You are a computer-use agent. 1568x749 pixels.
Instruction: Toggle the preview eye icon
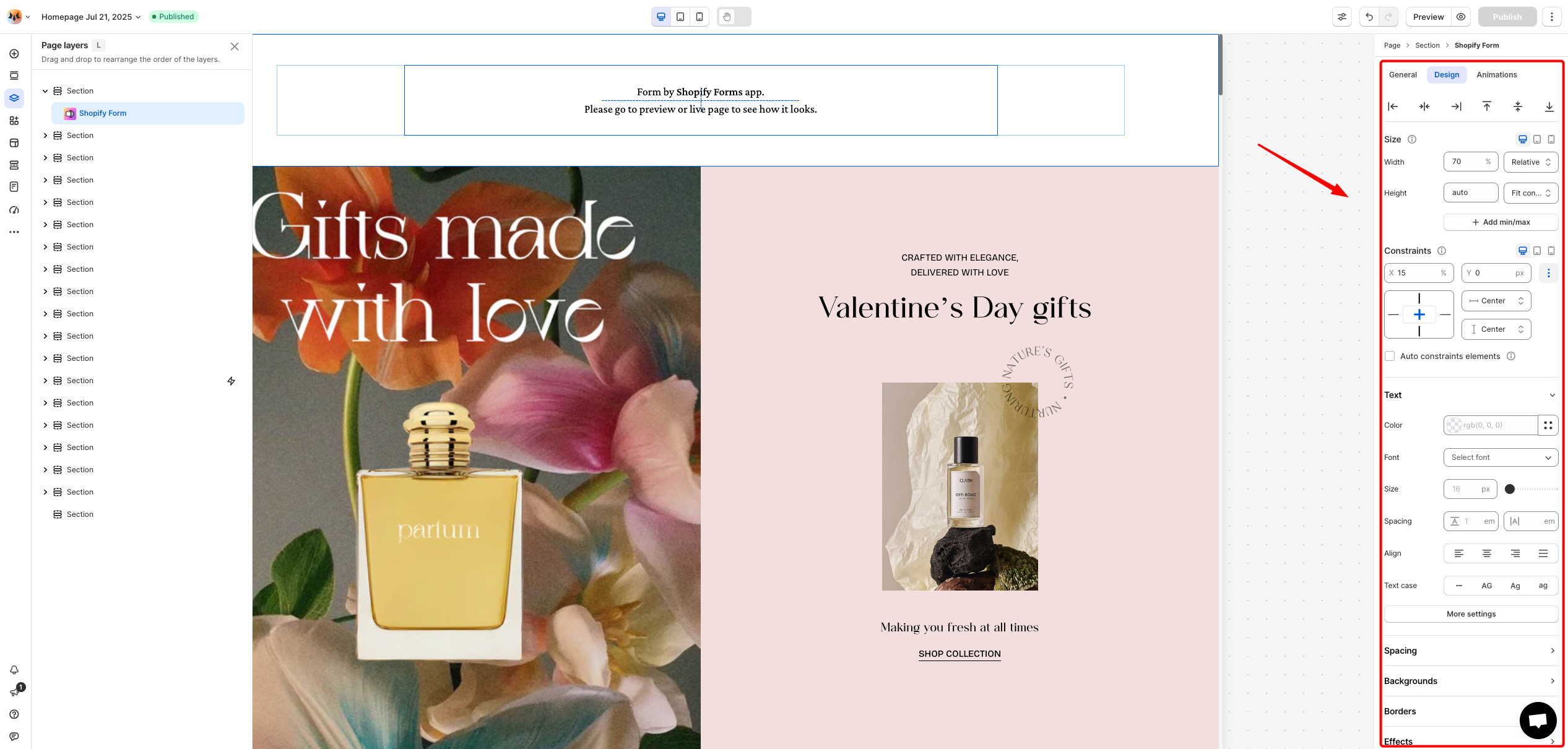click(x=1461, y=17)
